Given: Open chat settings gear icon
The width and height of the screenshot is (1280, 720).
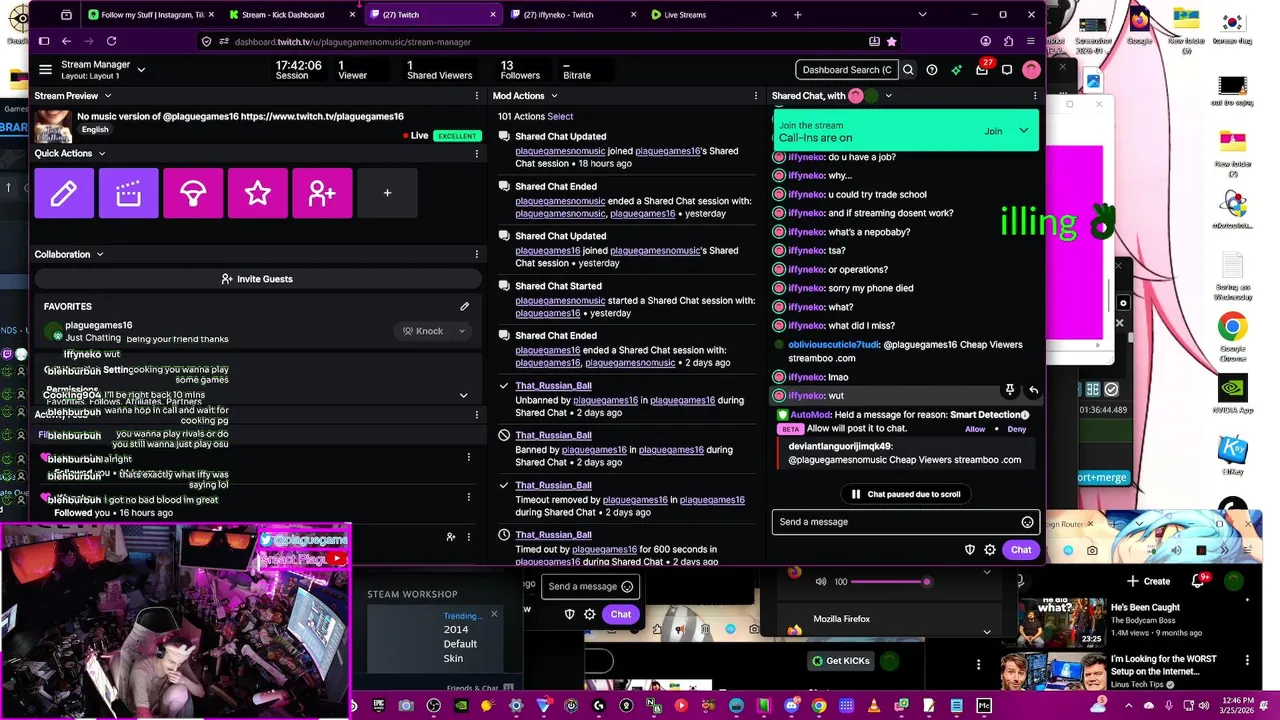Looking at the screenshot, I should (x=990, y=550).
